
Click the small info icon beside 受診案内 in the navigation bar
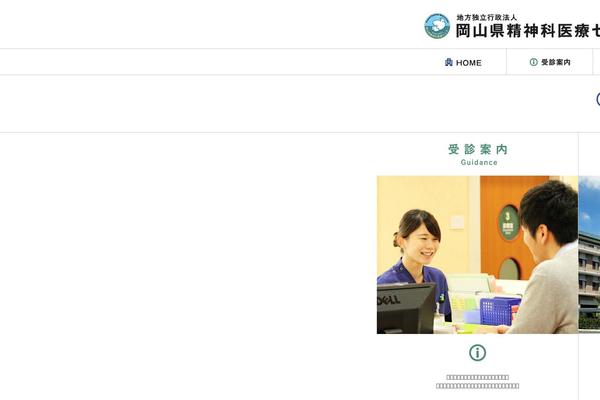click(533, 62)
